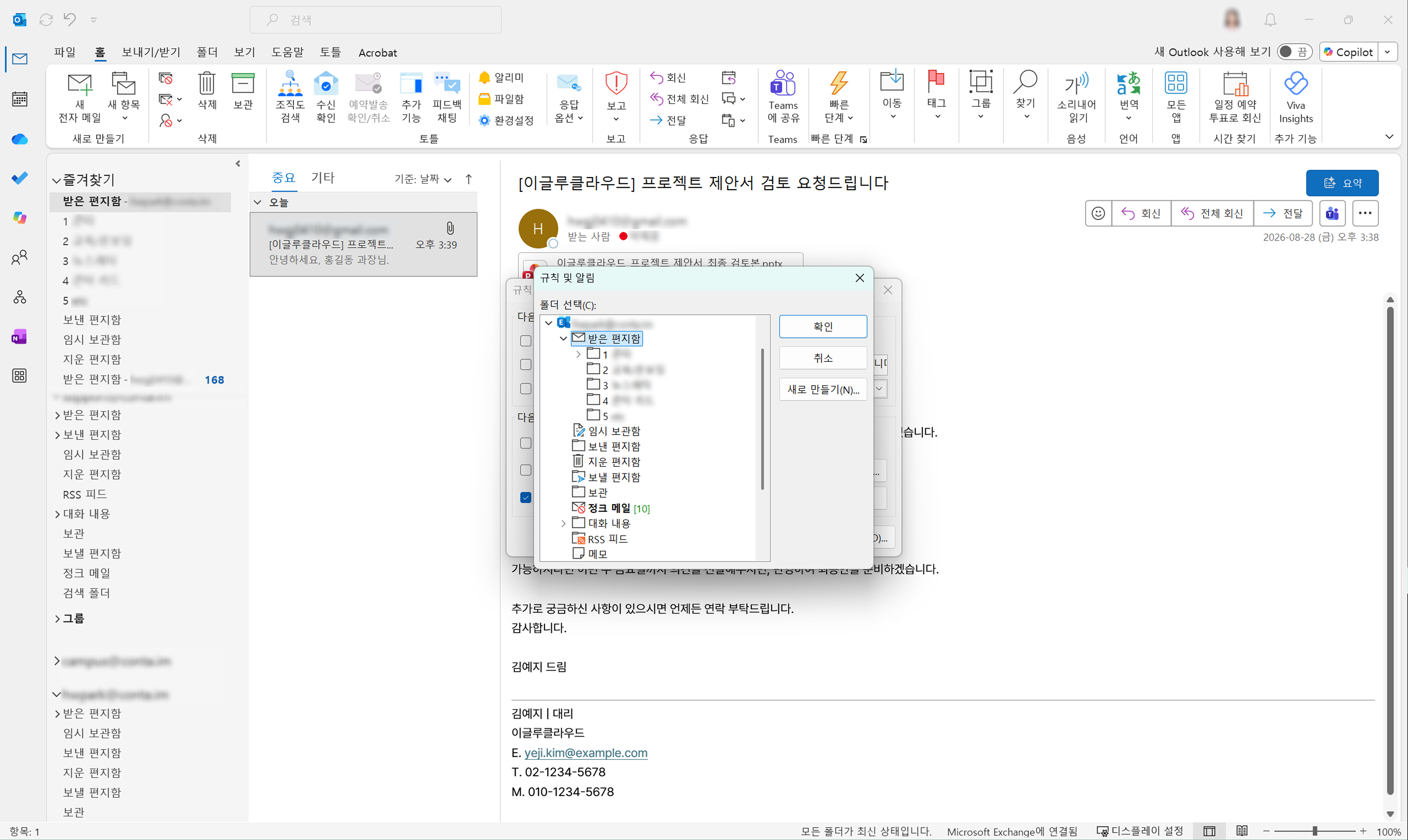Viewport: 1408px width, 840px height.
Task: Switch to the 보기 ribbon tab
Action: click(x=245, y=52)
